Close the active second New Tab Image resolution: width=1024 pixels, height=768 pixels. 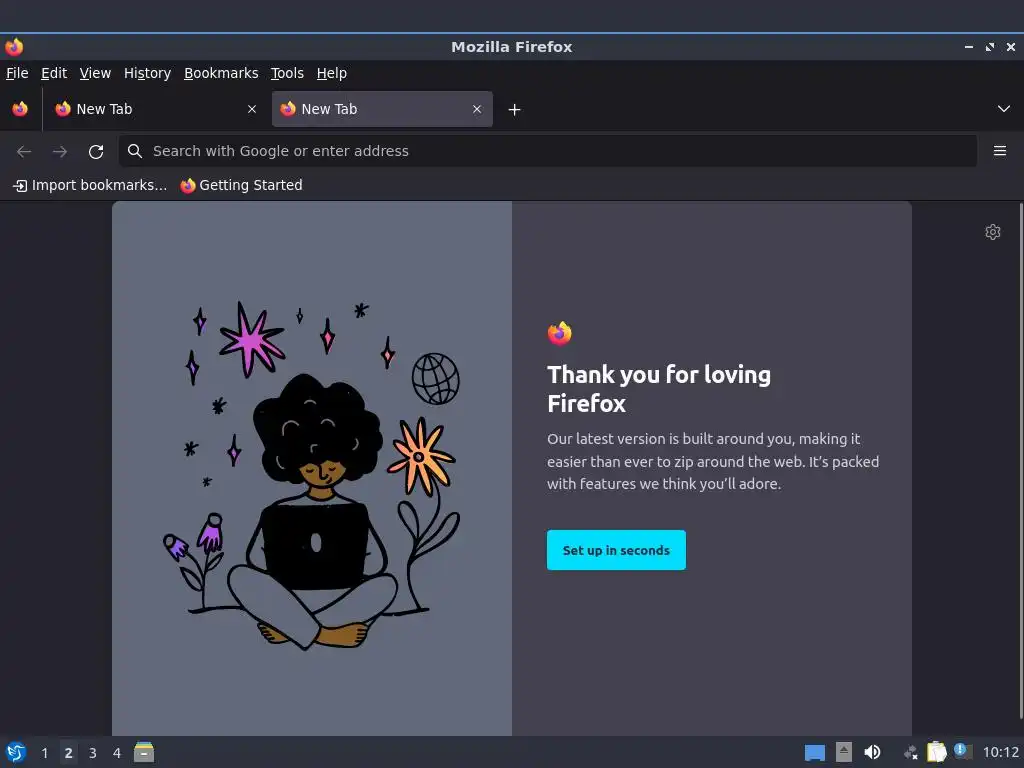[x=477, y=109]
